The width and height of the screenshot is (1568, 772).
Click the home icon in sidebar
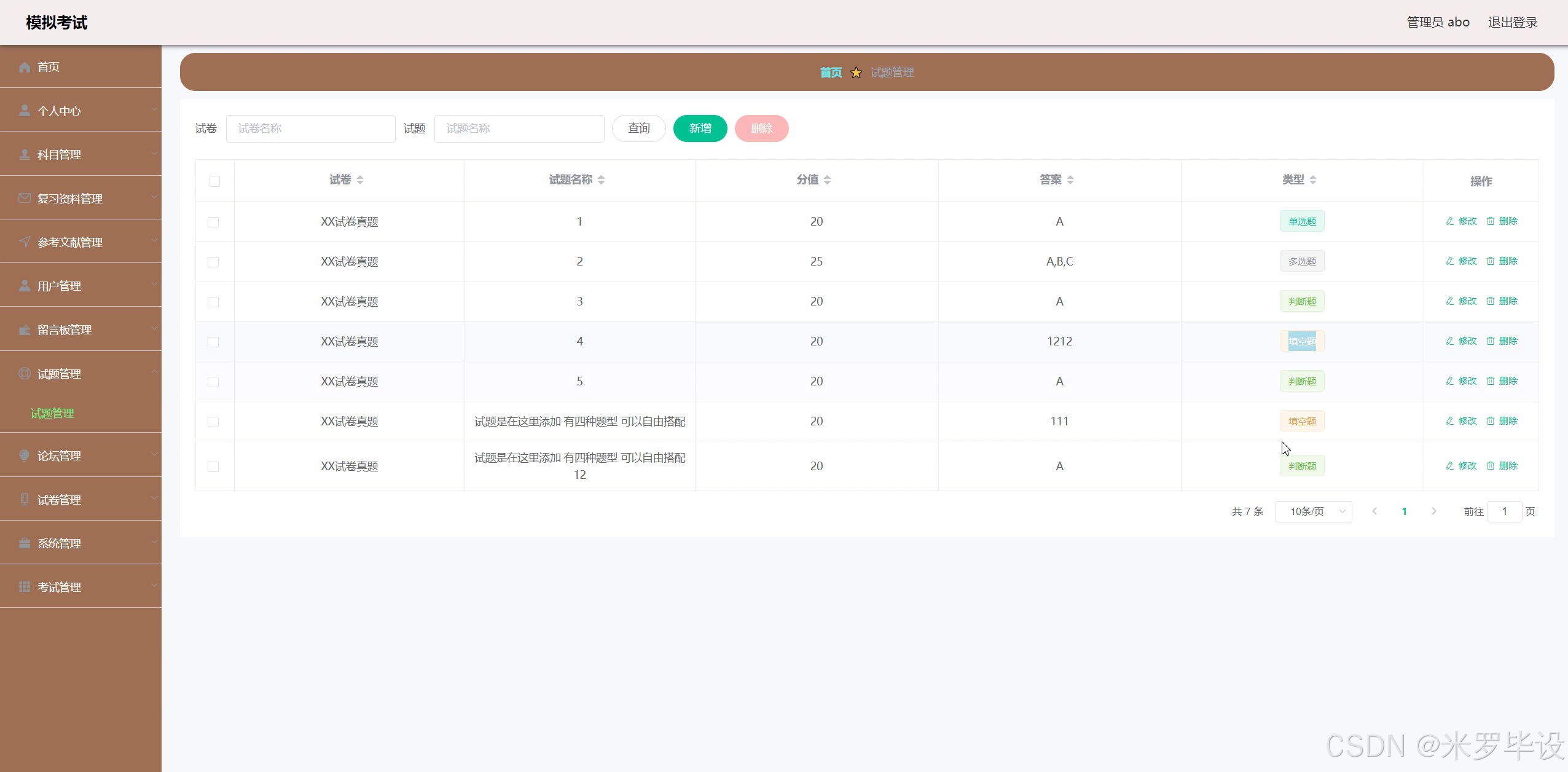tap(25, 67)
